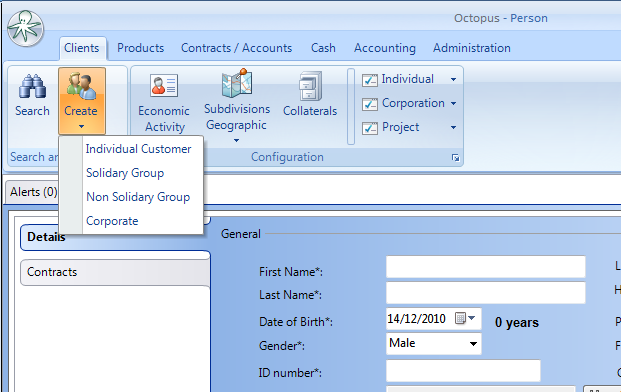Image resolution: width=621 pixels, height=392 pixels.
Task: Toggle the Individual checkbox
Action: pyautogui.click(x=370, y=80)
